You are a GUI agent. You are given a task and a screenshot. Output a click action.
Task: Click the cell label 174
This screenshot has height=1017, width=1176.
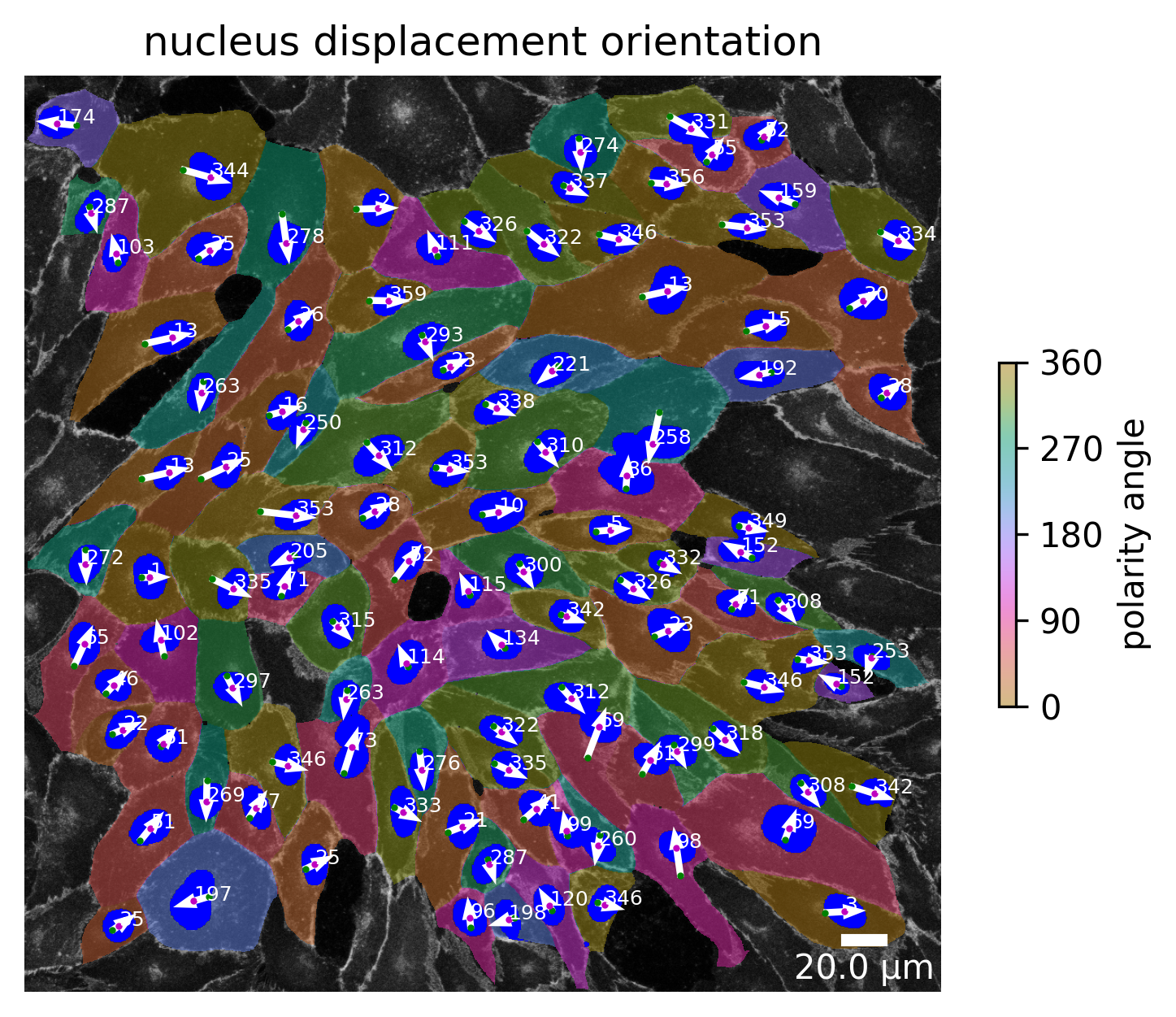(x=77, y=117)
